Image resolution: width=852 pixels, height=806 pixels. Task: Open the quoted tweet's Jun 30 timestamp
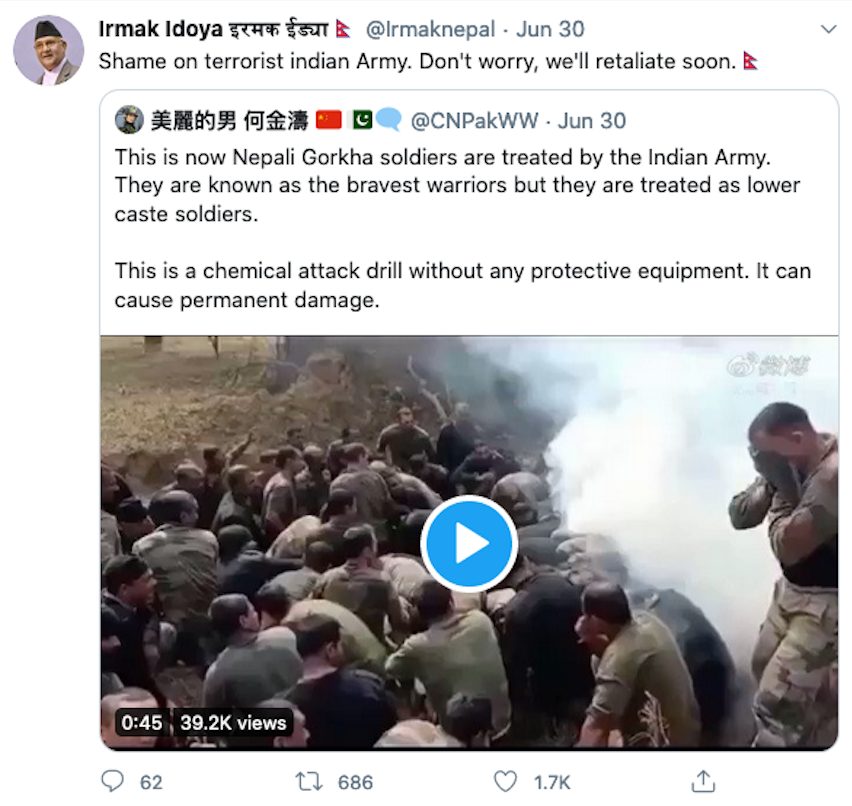tap(592, 121)
